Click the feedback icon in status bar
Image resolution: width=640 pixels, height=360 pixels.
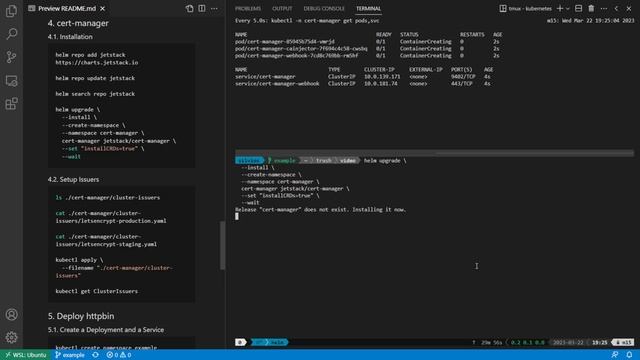pyautogui.click(x=615, y=355)
